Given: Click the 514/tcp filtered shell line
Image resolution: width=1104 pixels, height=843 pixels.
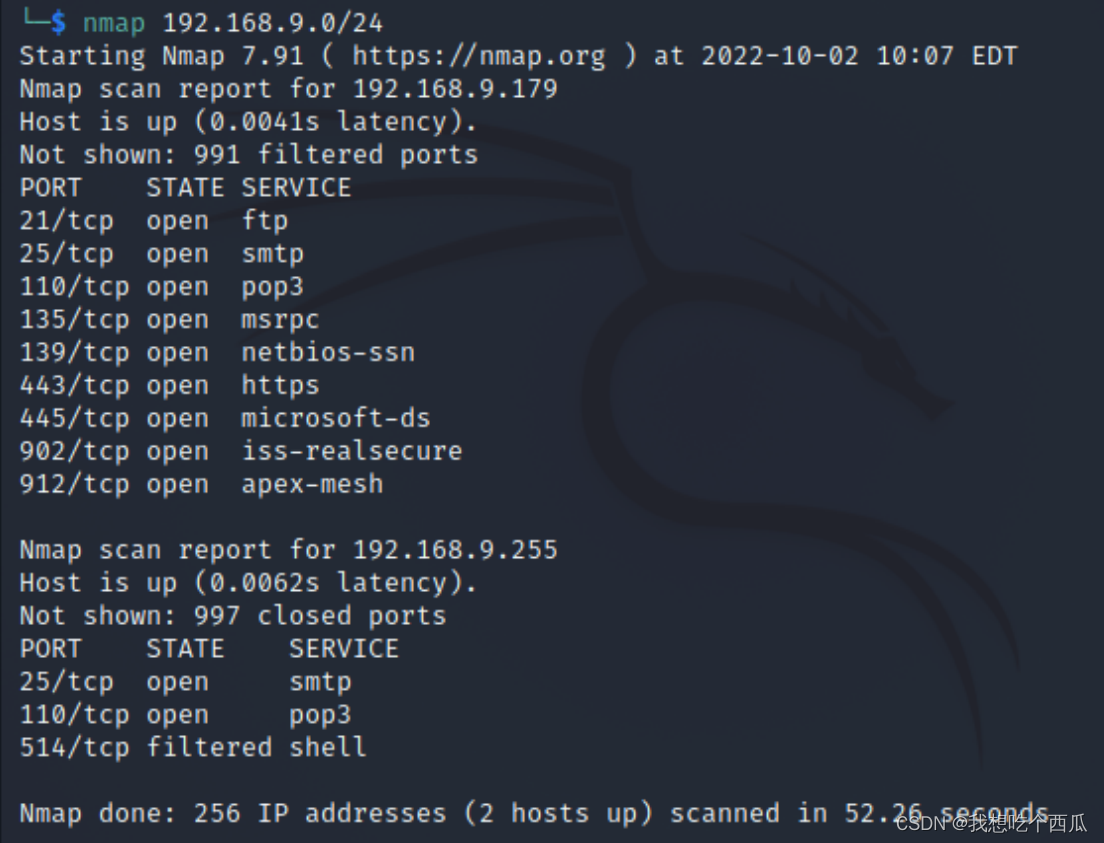Looking at the screenshot, I should (194, 748).
